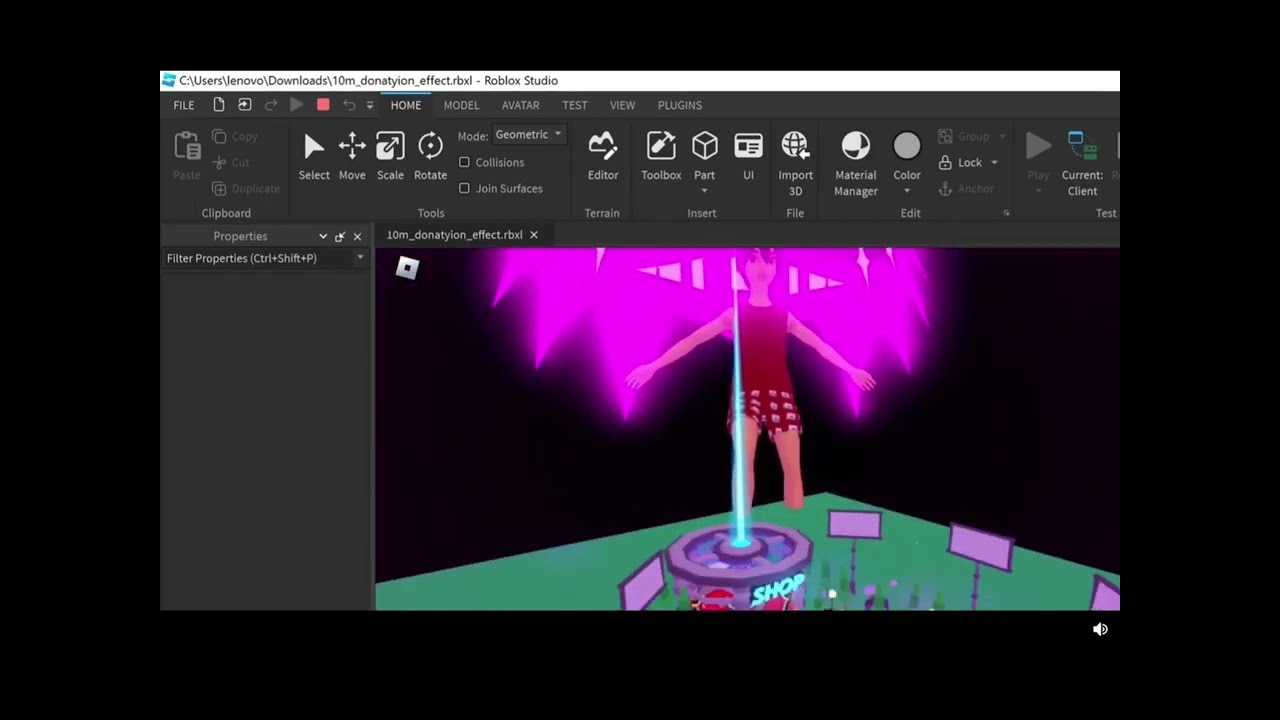Toggle the Collisions checkbox
Screen dimensions: 1280x720
tap(464, 162)
